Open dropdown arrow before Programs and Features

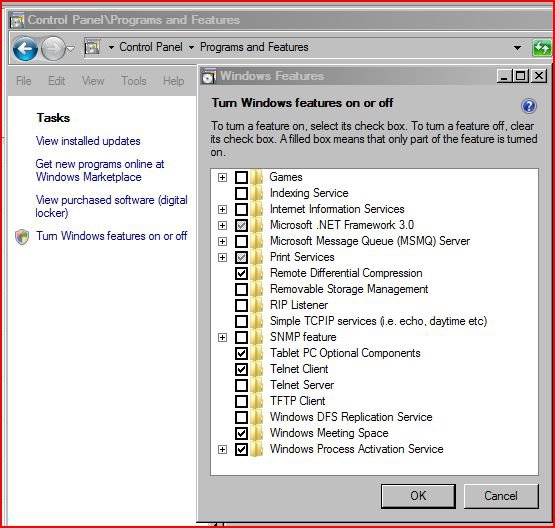tap(191, 47)
